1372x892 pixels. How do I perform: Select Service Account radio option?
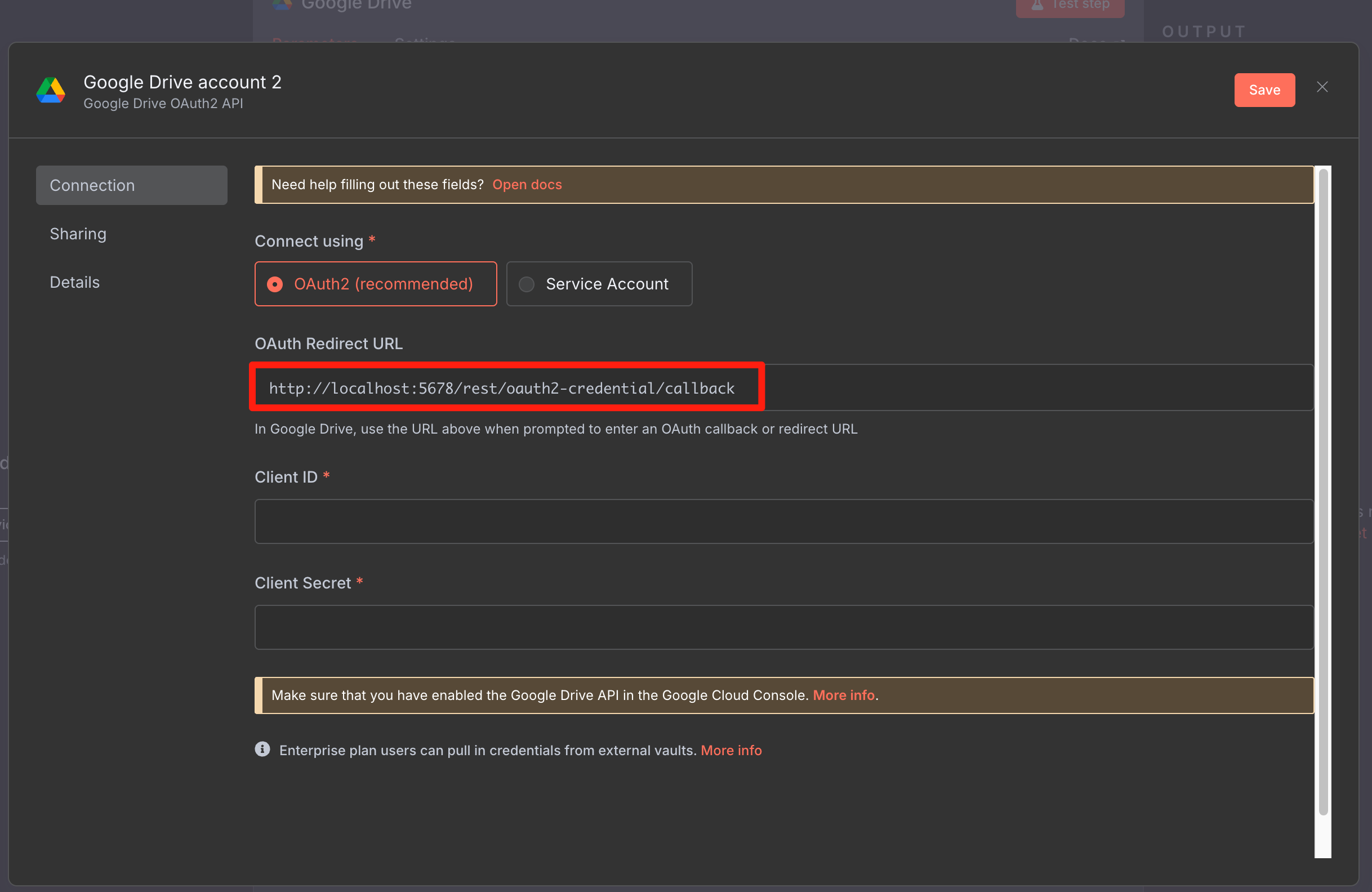click(599, 283)
